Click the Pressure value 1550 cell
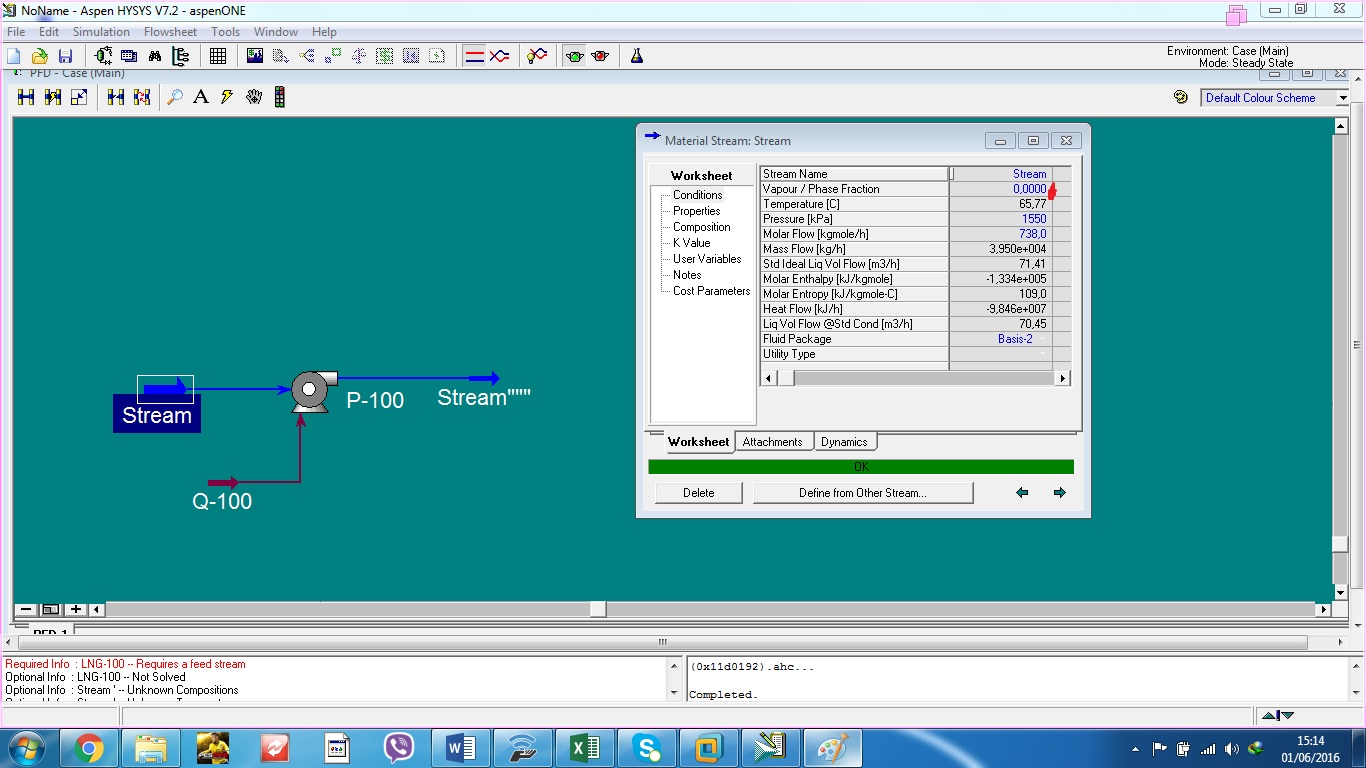This screenshot has height=768, width=1366. (1001, 219)
